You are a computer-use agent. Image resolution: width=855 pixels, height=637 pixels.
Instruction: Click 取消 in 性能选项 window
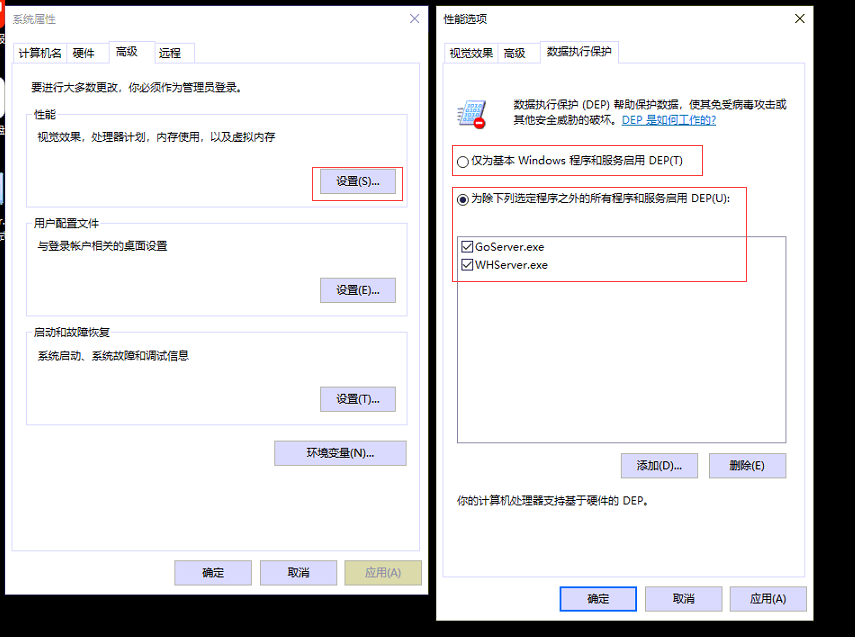684,599
